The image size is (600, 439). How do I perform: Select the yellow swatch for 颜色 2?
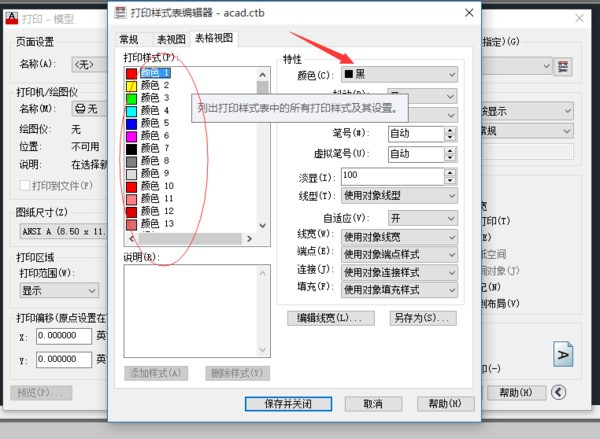pyautogui.click(x=132, y=86)
